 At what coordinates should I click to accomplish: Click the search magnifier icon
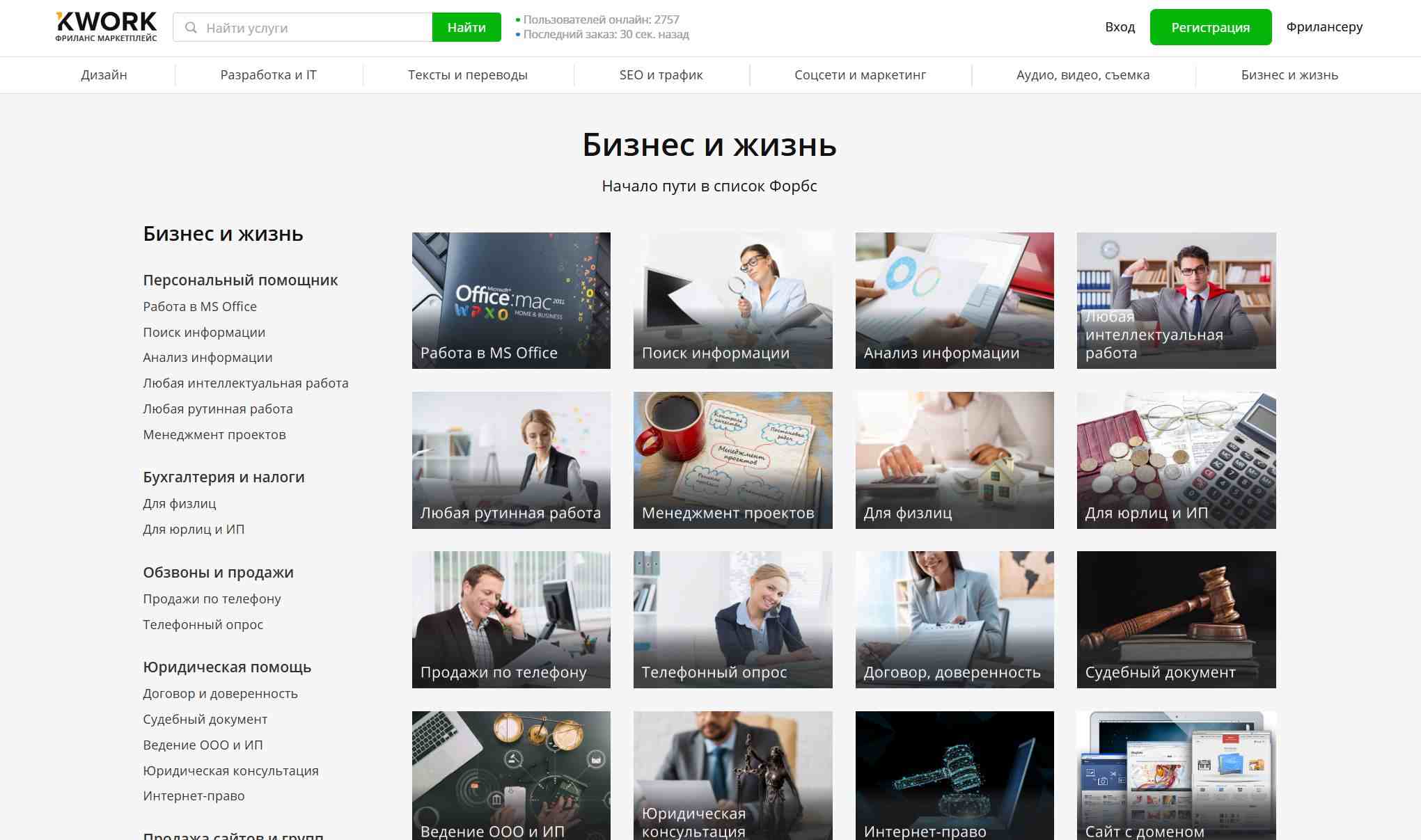tap(190, 28)
